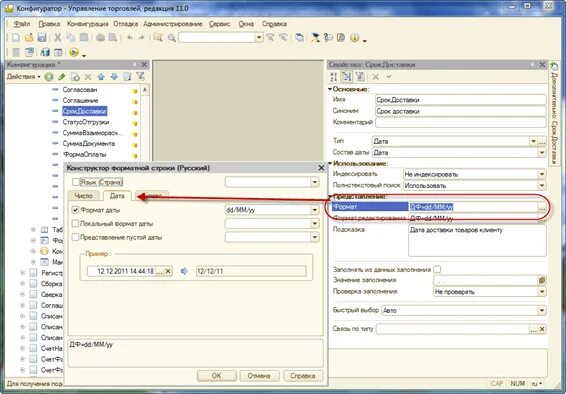Uncheck the Формат даты checkbox
The image size is (566, 394).
coord(75,210)
